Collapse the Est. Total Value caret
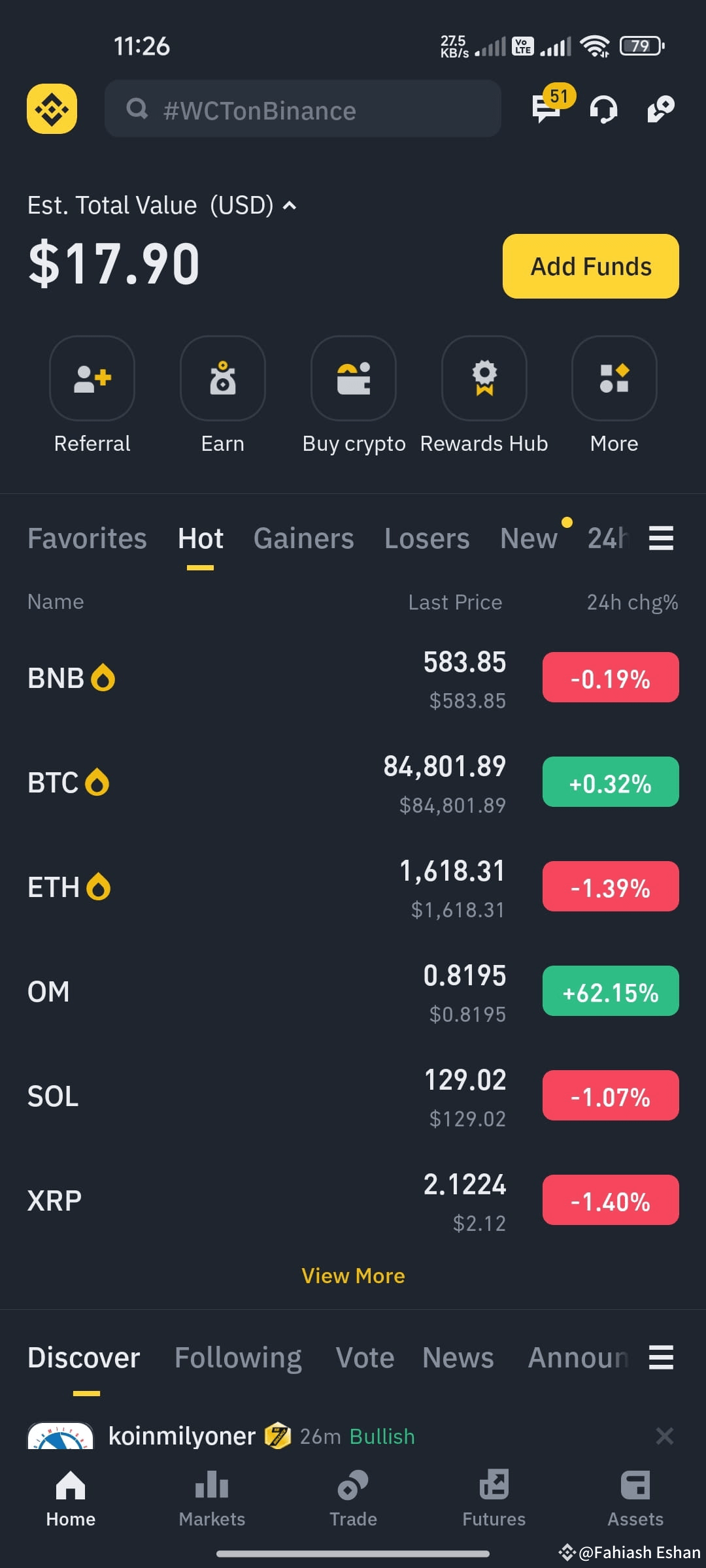Screen dimensions: 706x1568 coord(289,206)
